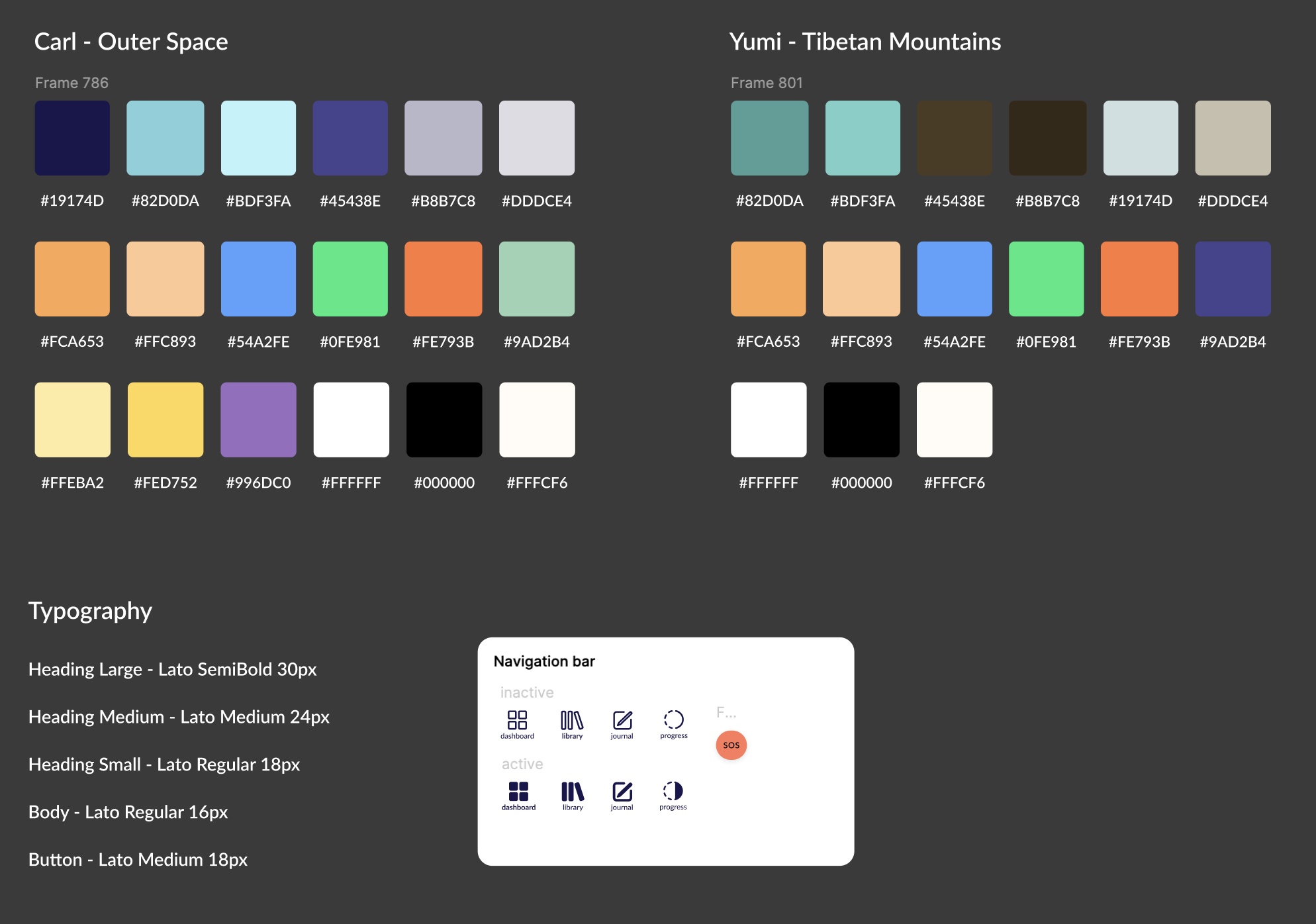Click the active progress icon
The width and height of the screenshot is (1316, 924).
[x=673, y=791]
